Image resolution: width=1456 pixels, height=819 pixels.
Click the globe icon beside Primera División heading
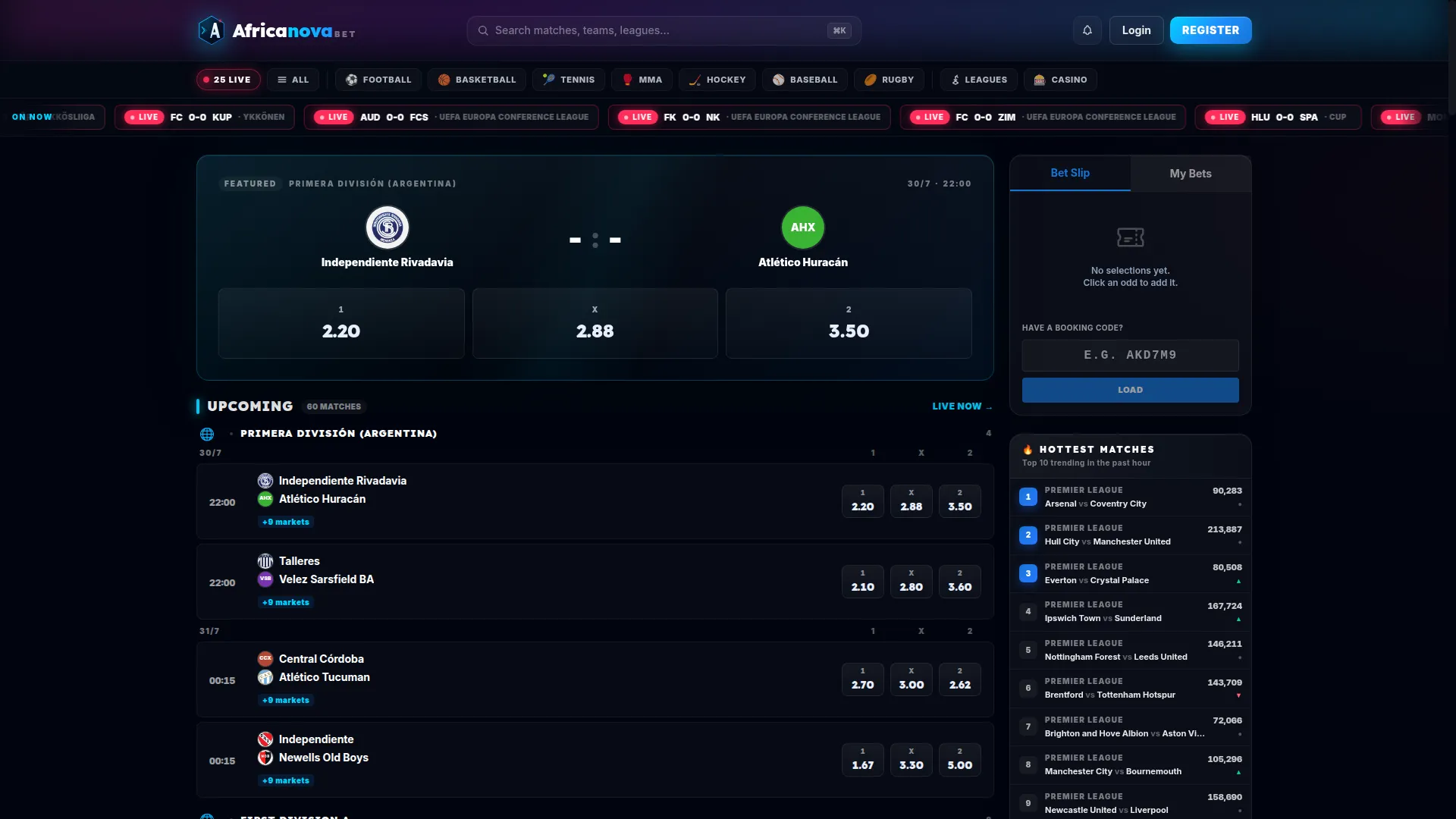pyautogui.click(x=207, y=434)
